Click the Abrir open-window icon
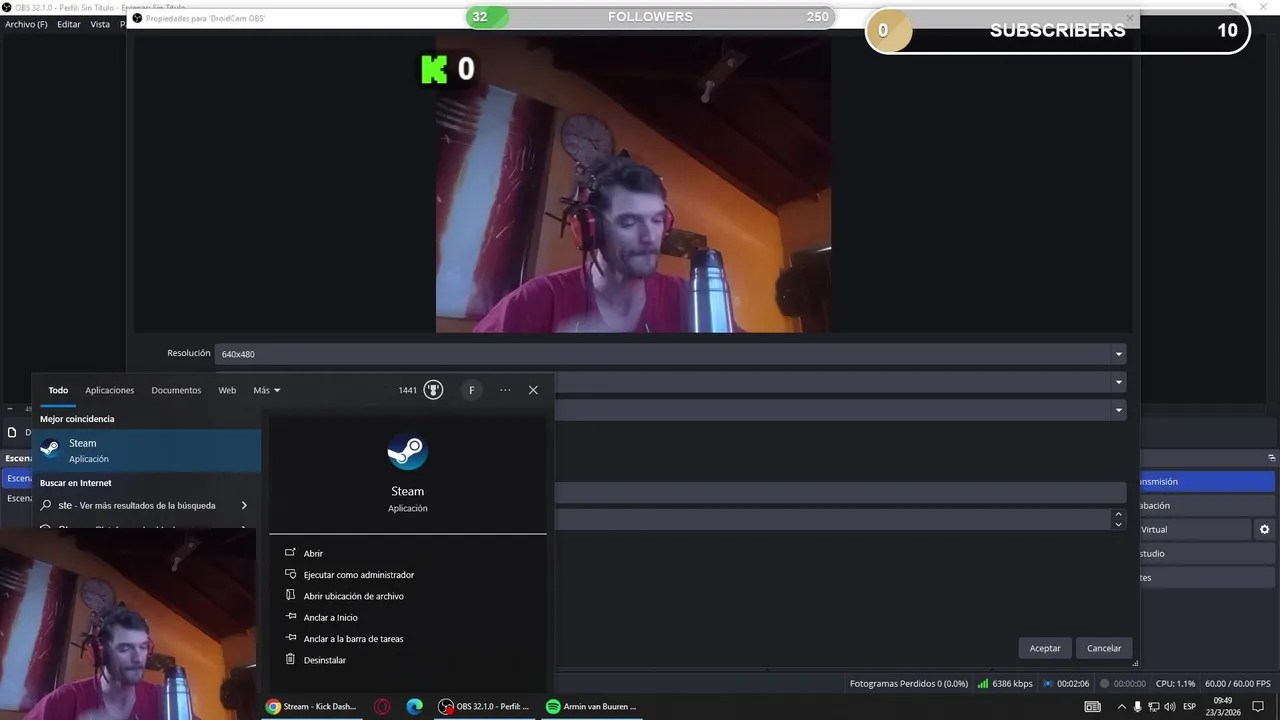This screenshot has width=1280, height=720. (290, 553)
